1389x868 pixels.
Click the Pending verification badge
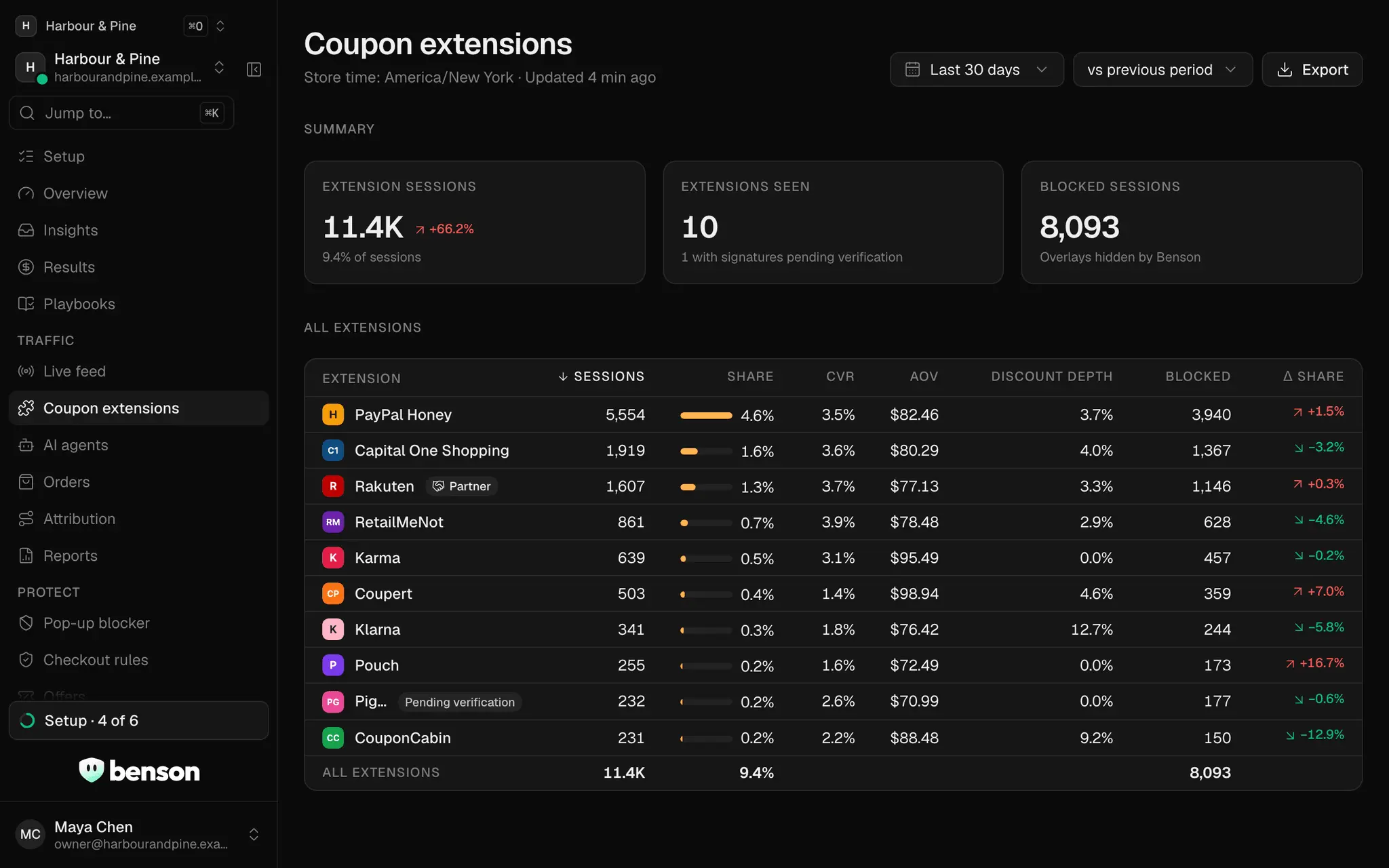[460, 702]
